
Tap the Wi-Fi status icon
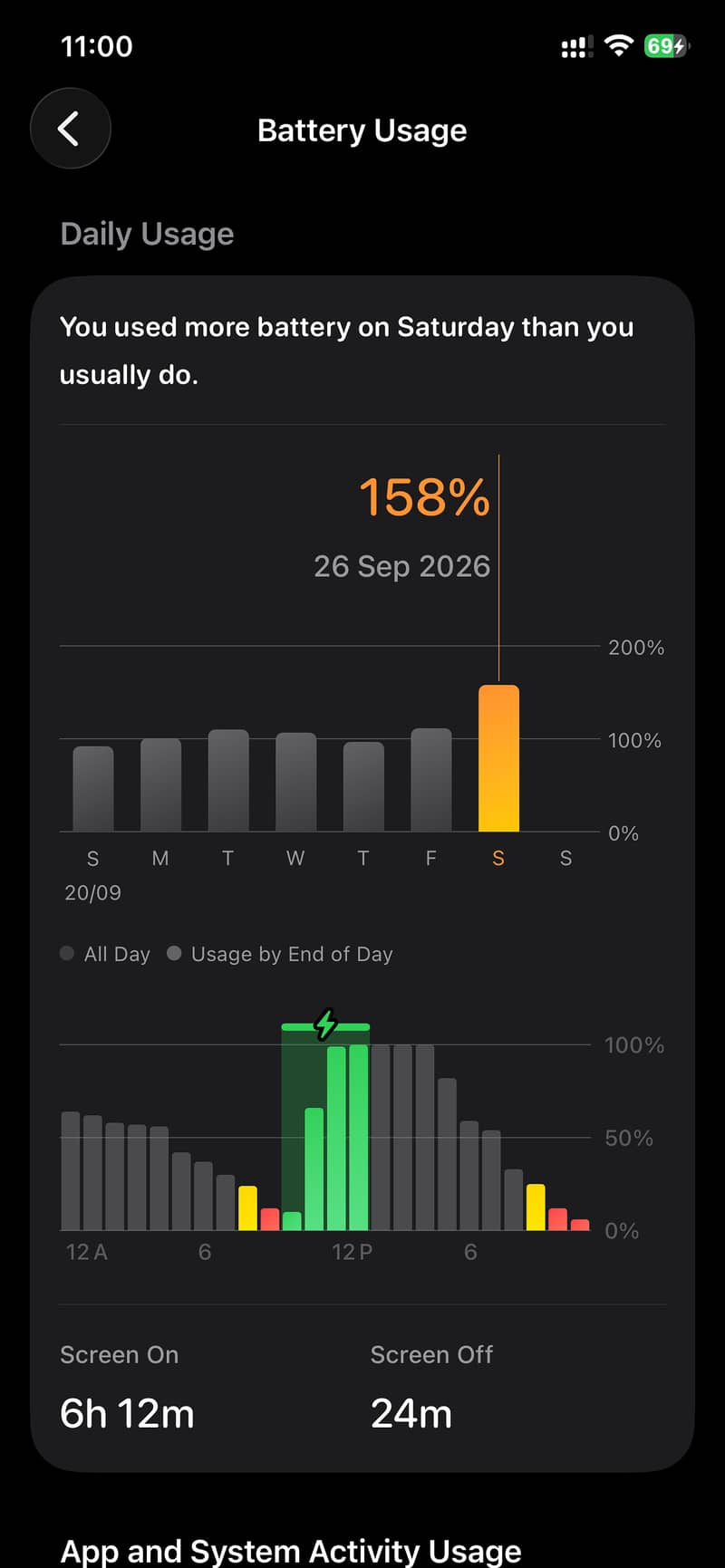pyautogui.click(x=618, y=46)
